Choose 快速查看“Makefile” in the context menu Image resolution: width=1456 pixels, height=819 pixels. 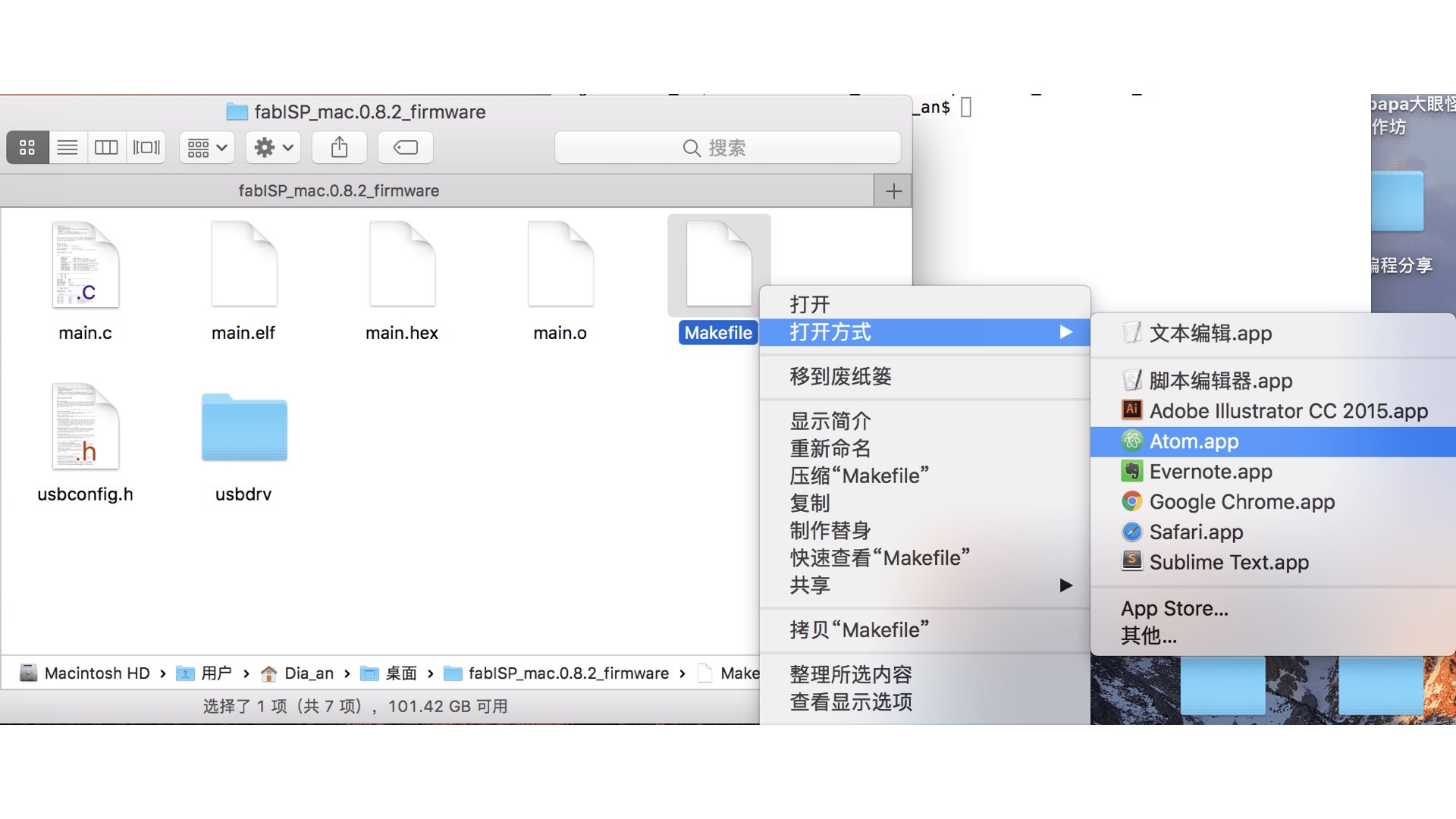[x=924, y=557]
